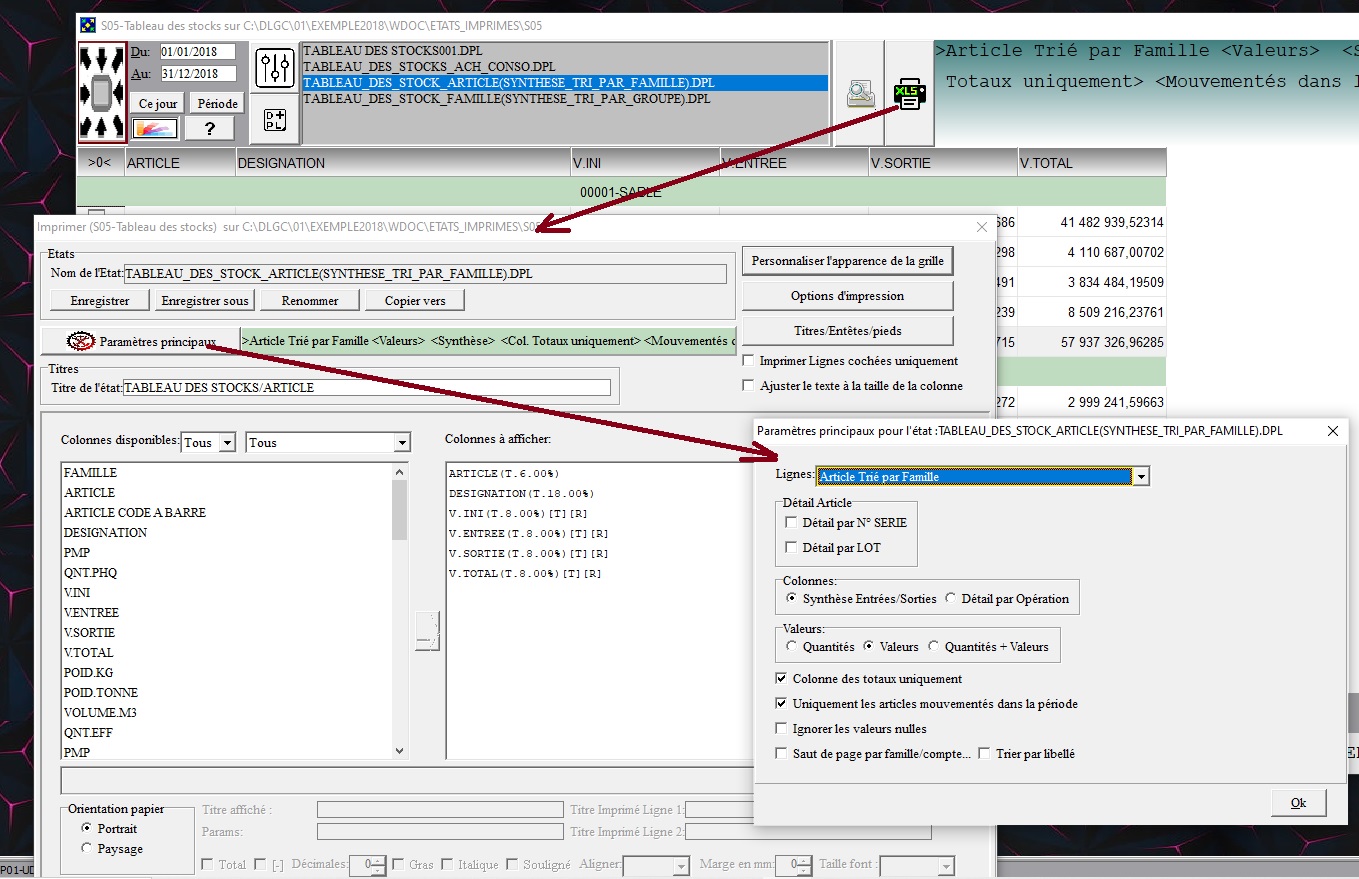Click Enregistrer sous button
This screenshot has height=879, width=1359.
206,300
